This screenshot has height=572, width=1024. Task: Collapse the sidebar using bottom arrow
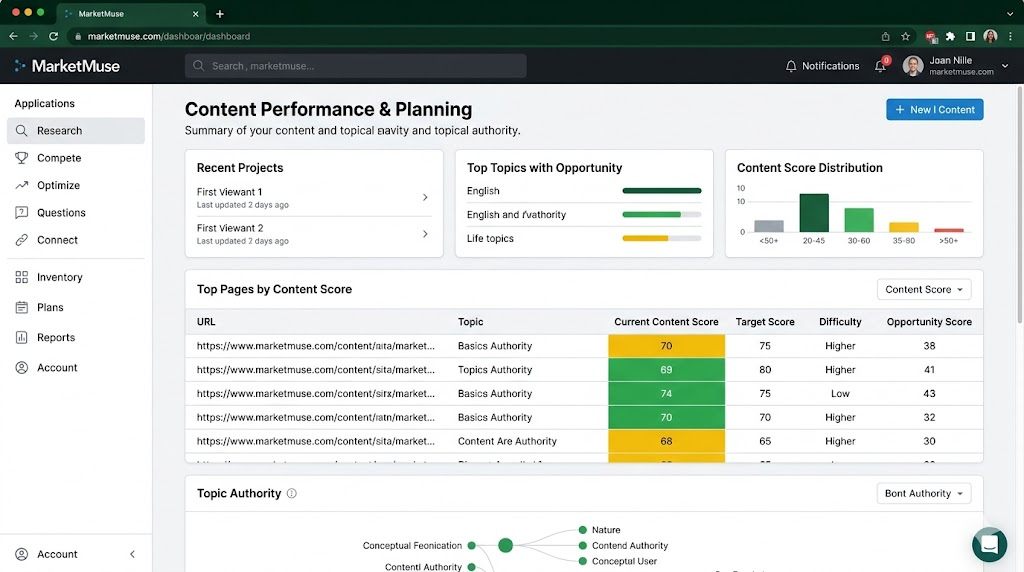[133, 554]
